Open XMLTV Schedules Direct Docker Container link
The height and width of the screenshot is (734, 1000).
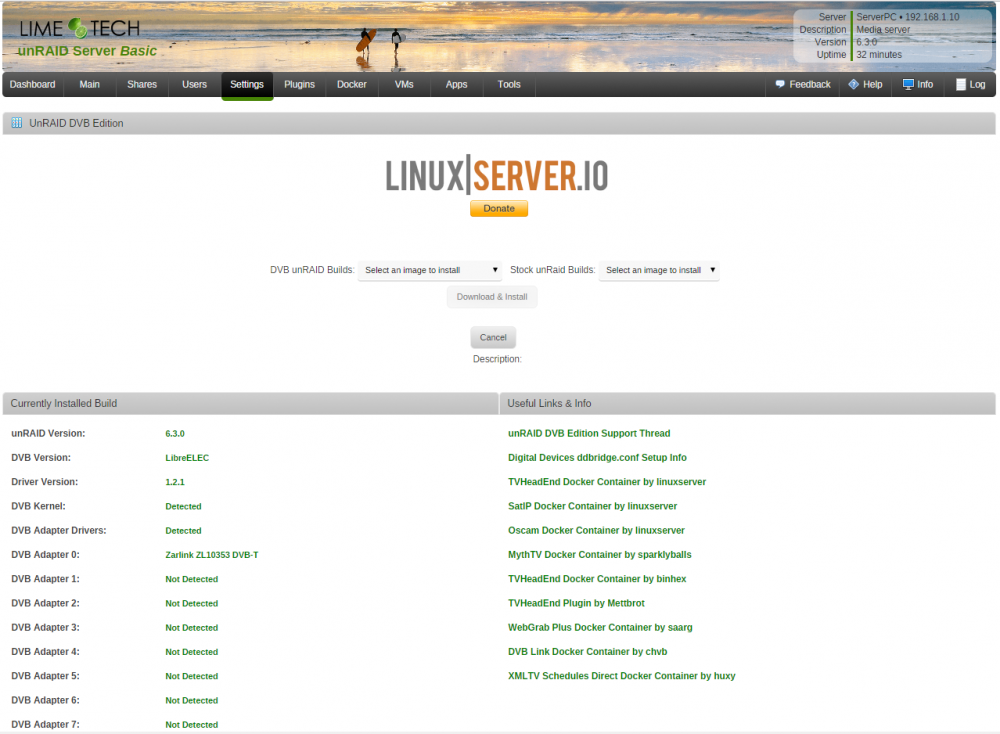tap(621, 676)
